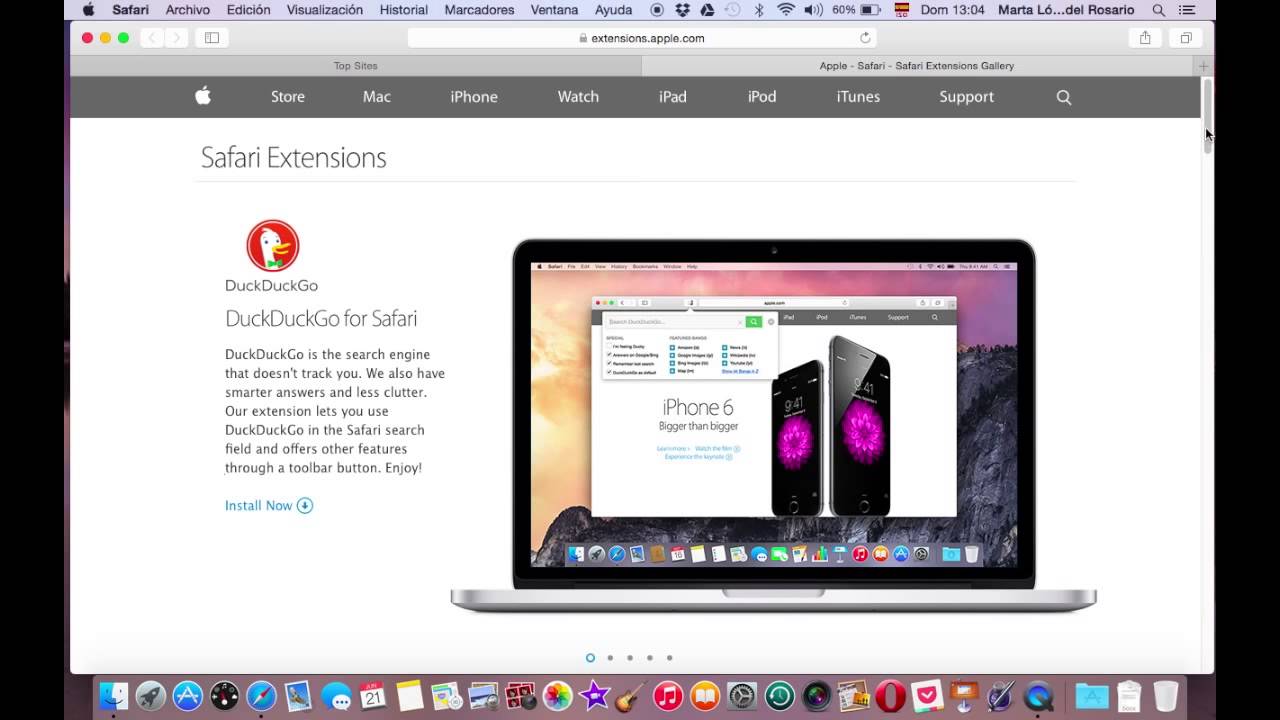Open the Archivo menu

(188, 10)
